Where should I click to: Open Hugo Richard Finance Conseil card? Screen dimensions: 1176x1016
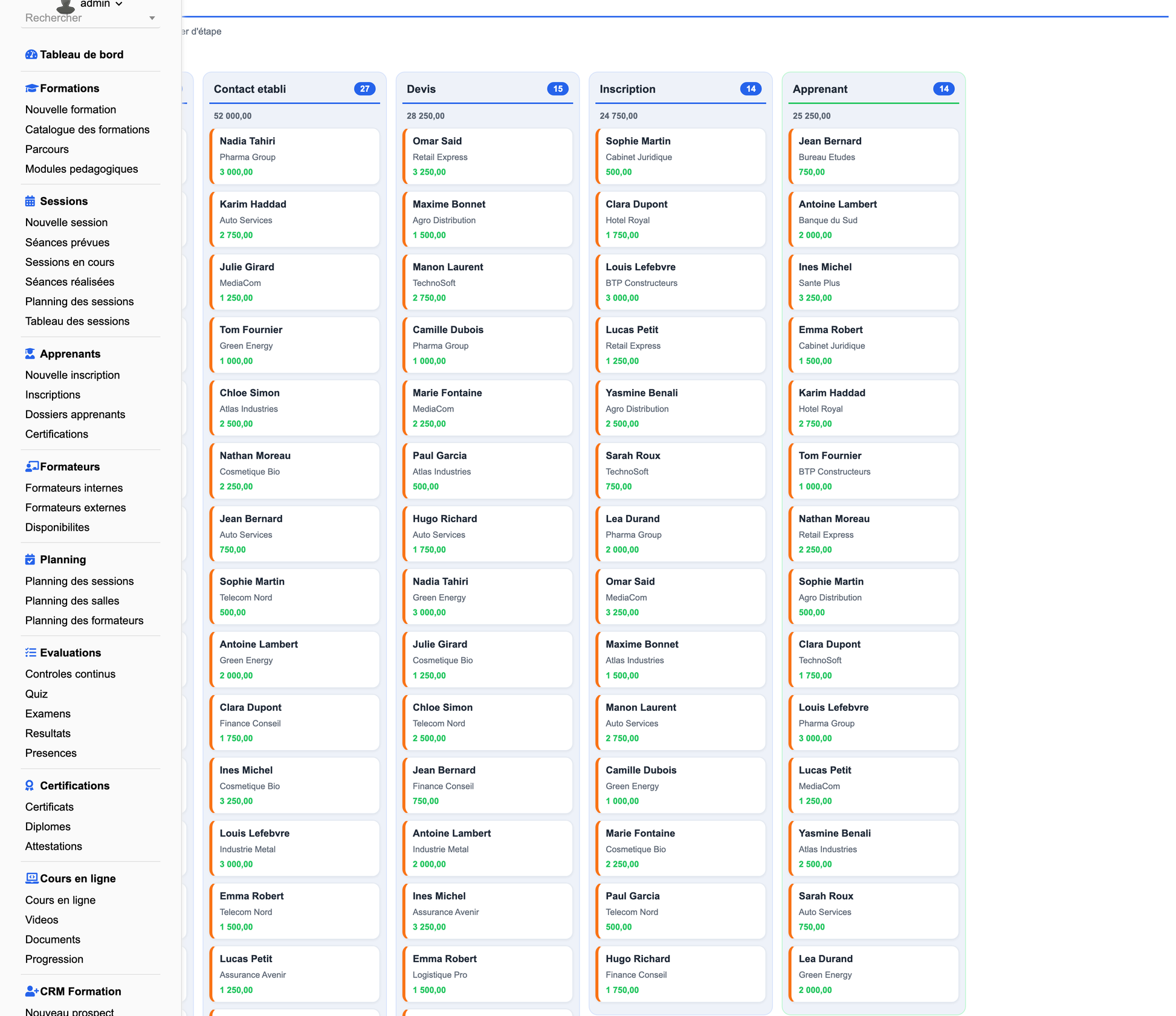pos(680,974)
